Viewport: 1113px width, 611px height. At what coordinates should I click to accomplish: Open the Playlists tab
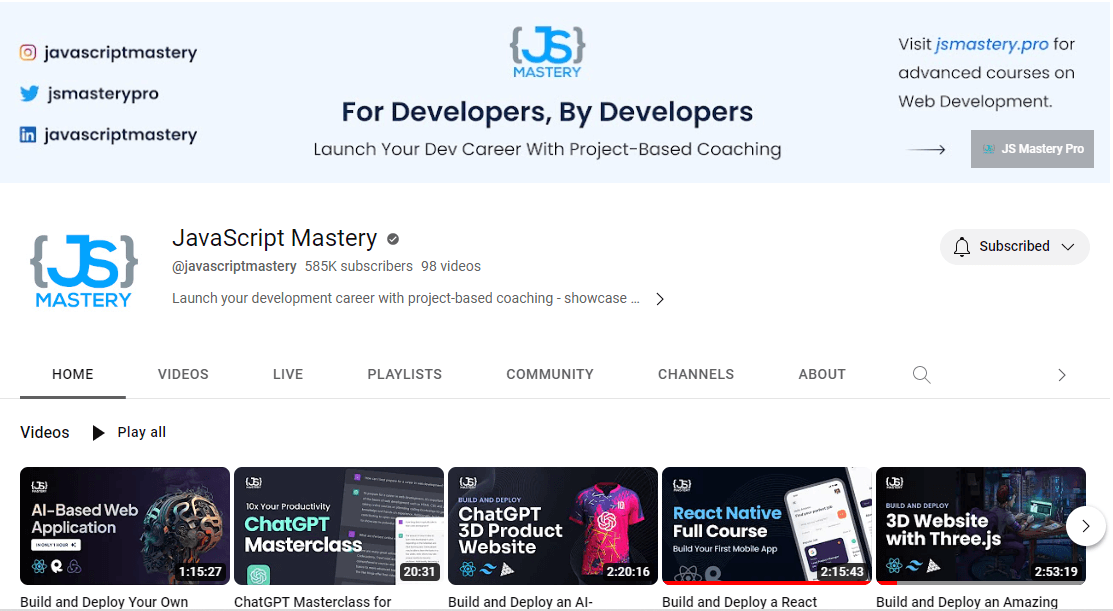tap(404, 374)
